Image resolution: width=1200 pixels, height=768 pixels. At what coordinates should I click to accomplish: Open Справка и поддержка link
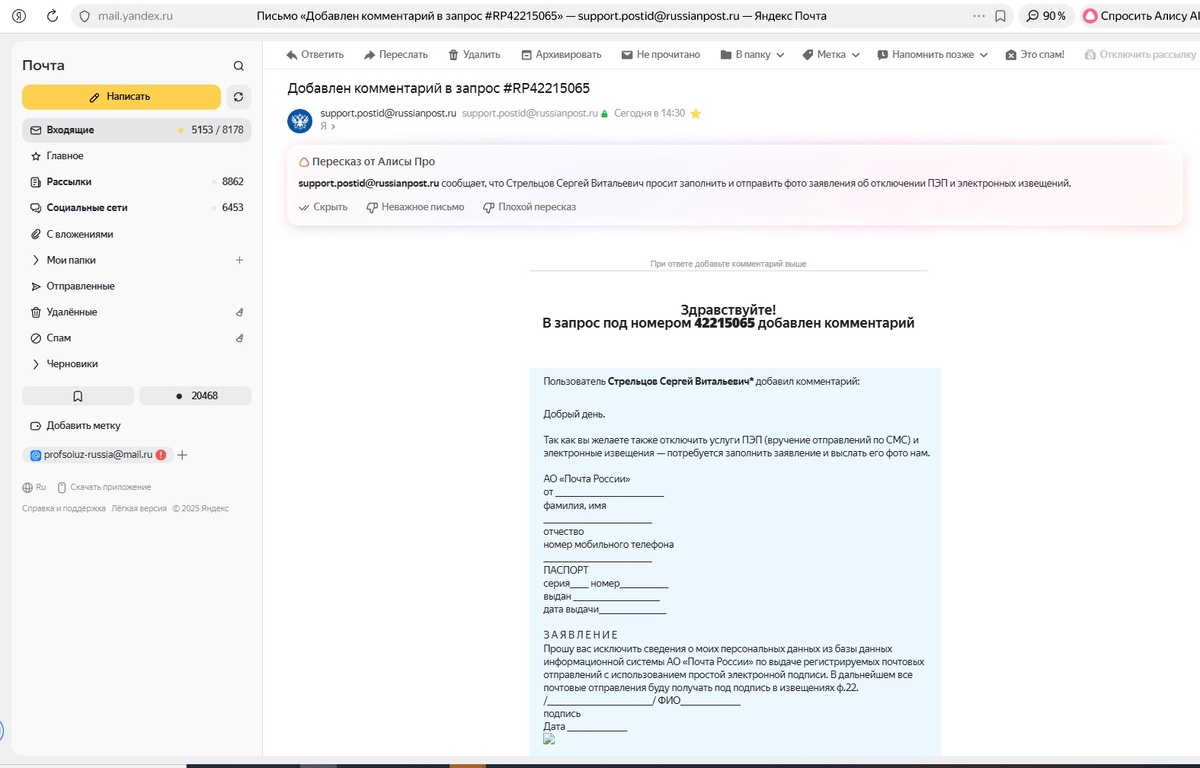coord(64,508)
